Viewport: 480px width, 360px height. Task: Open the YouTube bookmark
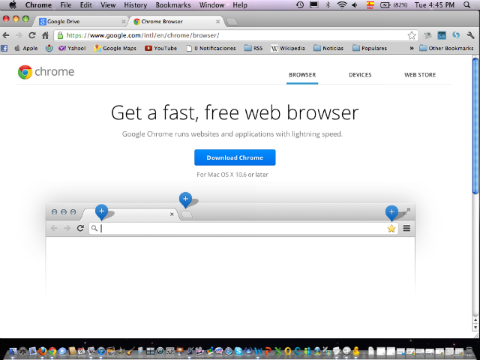click(161, 48)
